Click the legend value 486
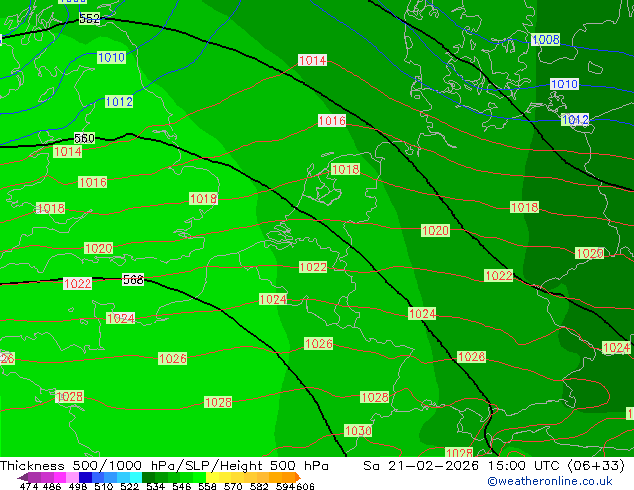Viewport: 634px width, 490px height. (52, 486)
